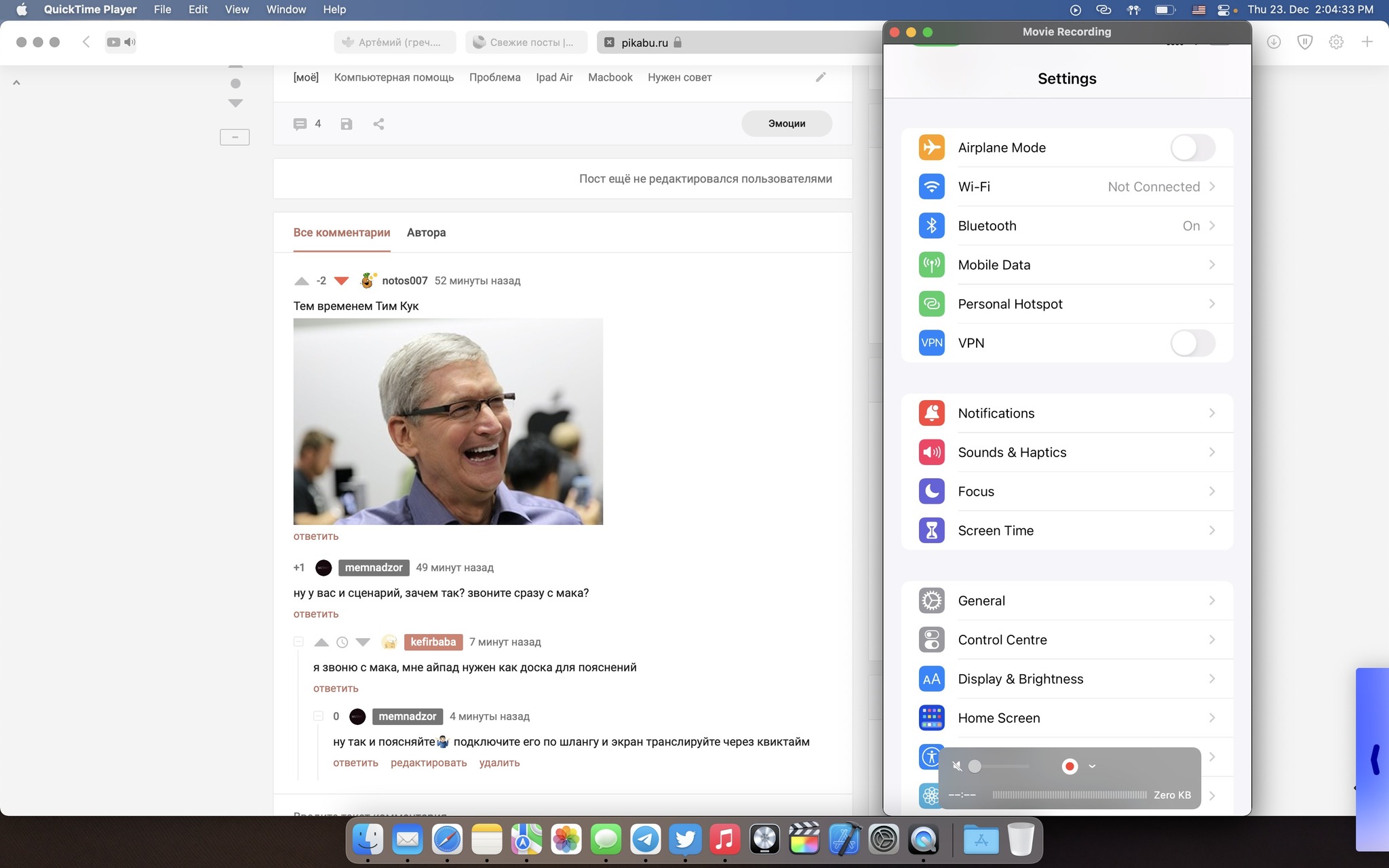
Task: Open the Window menu
Action: [286, 9]
